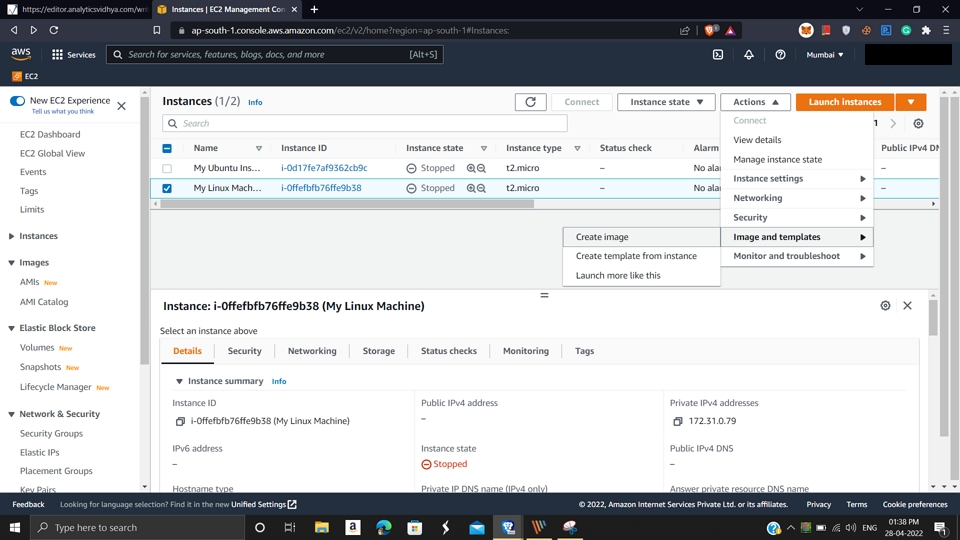Check the My Ubuntu instance row

click(x=167, y=168)
